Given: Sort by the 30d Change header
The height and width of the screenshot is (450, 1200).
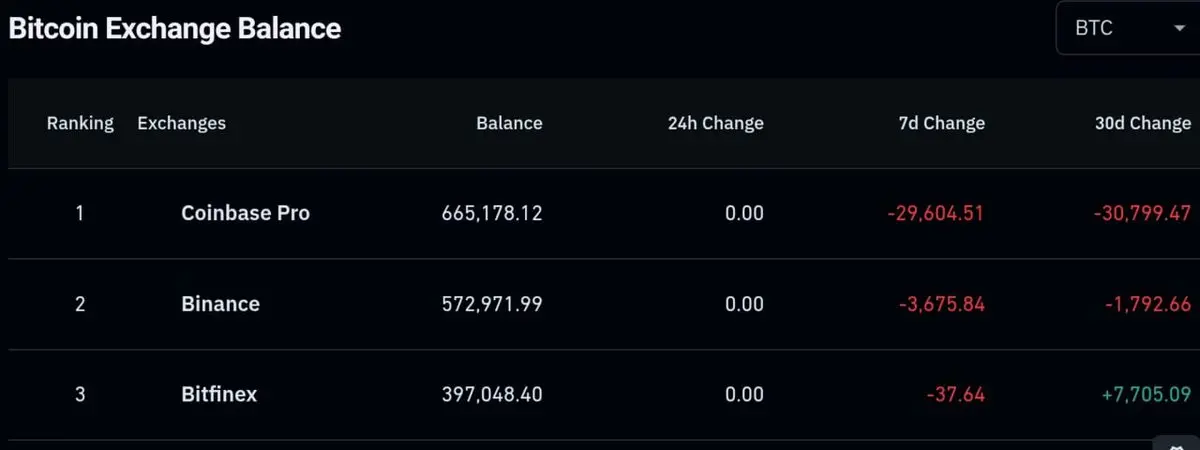Looking at the screenshot, I should [x=1143, y=124].
